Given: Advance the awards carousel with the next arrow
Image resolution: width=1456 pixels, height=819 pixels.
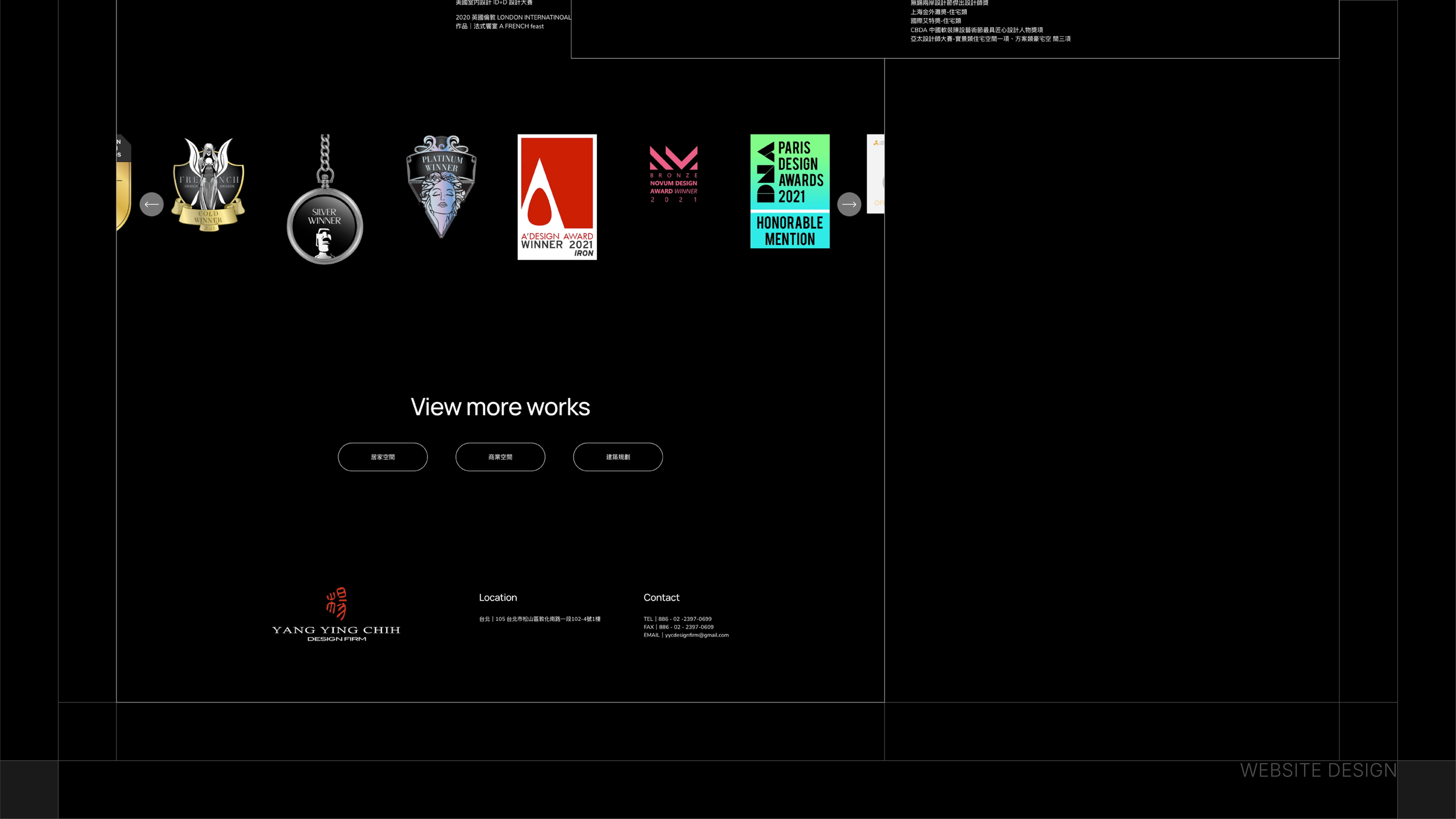Looking at the screenshot, I should (849, 204).
